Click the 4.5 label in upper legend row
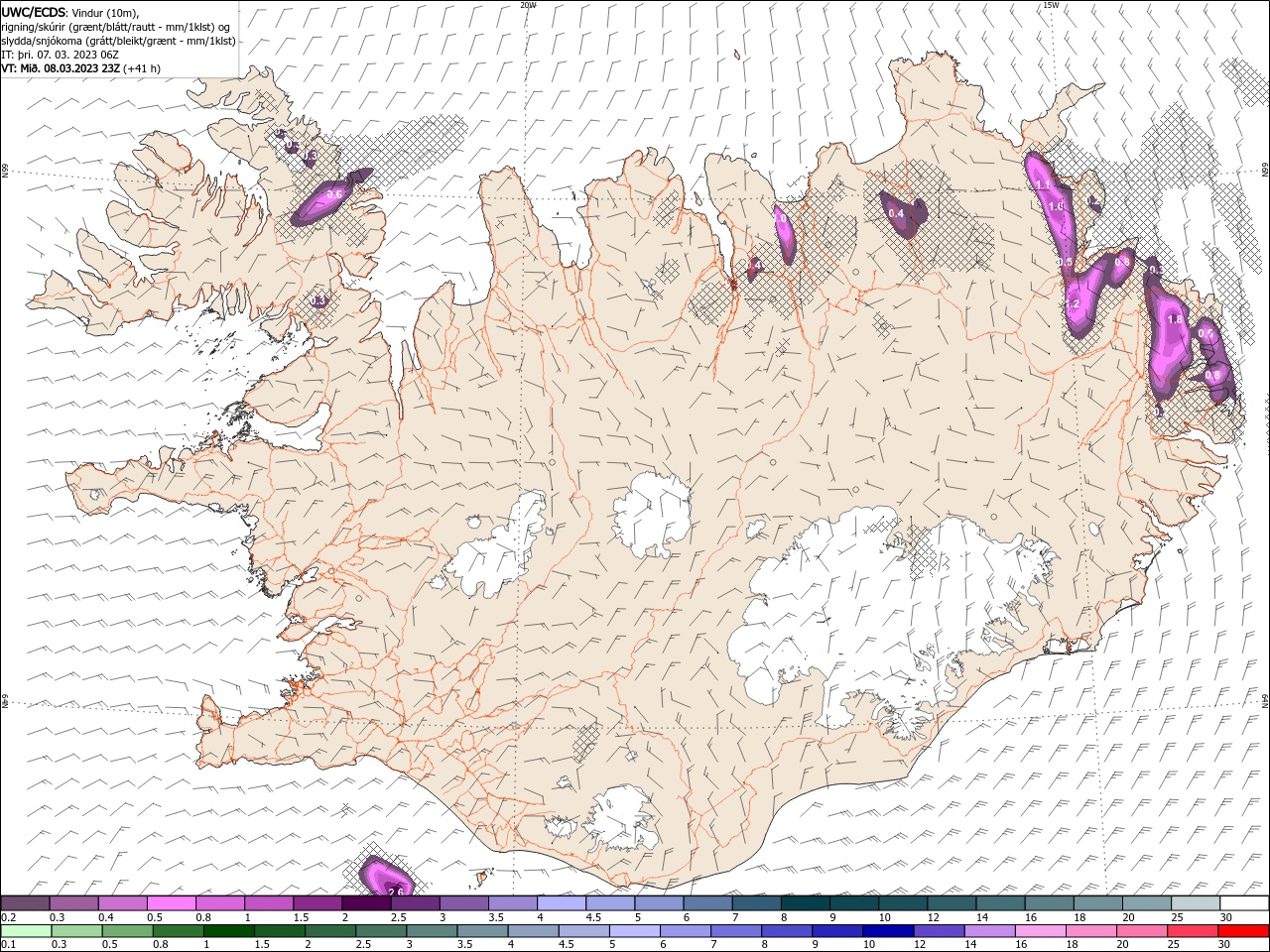Screen dimensions: 1270x952 click(x=593, y=917)
